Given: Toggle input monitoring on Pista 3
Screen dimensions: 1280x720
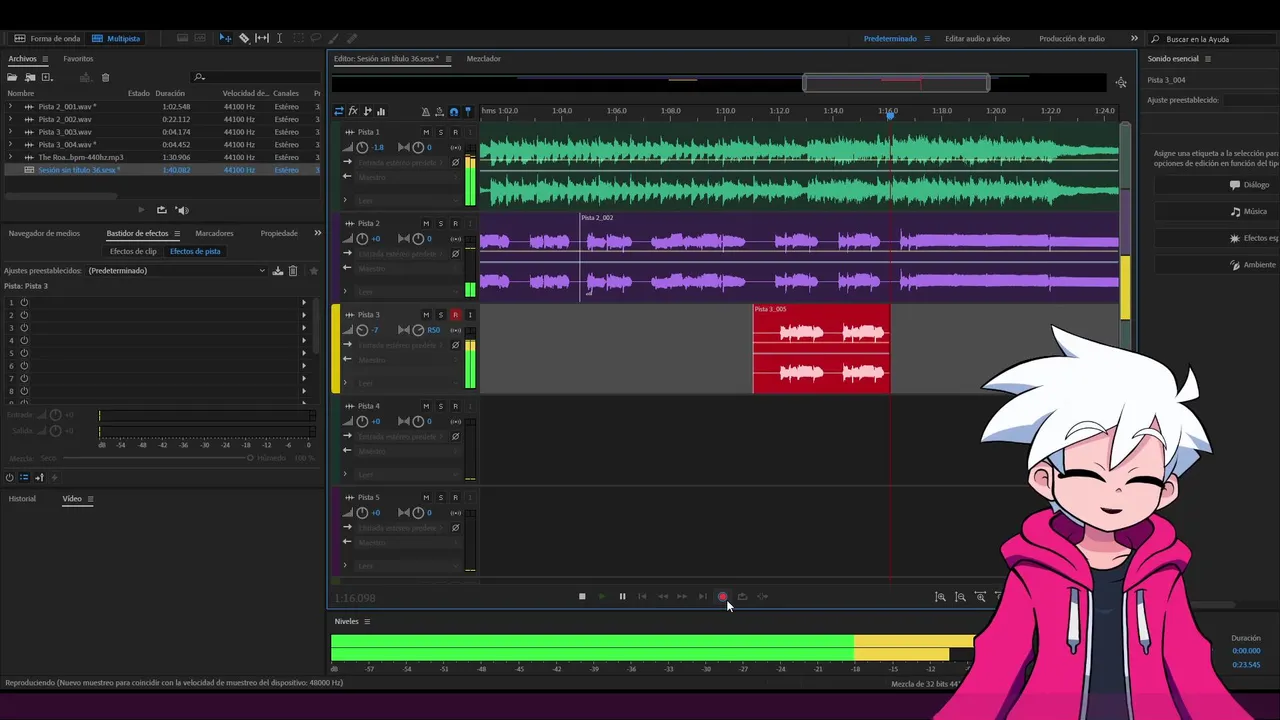Looking at the screenshot, I should (x=470, y=314).
